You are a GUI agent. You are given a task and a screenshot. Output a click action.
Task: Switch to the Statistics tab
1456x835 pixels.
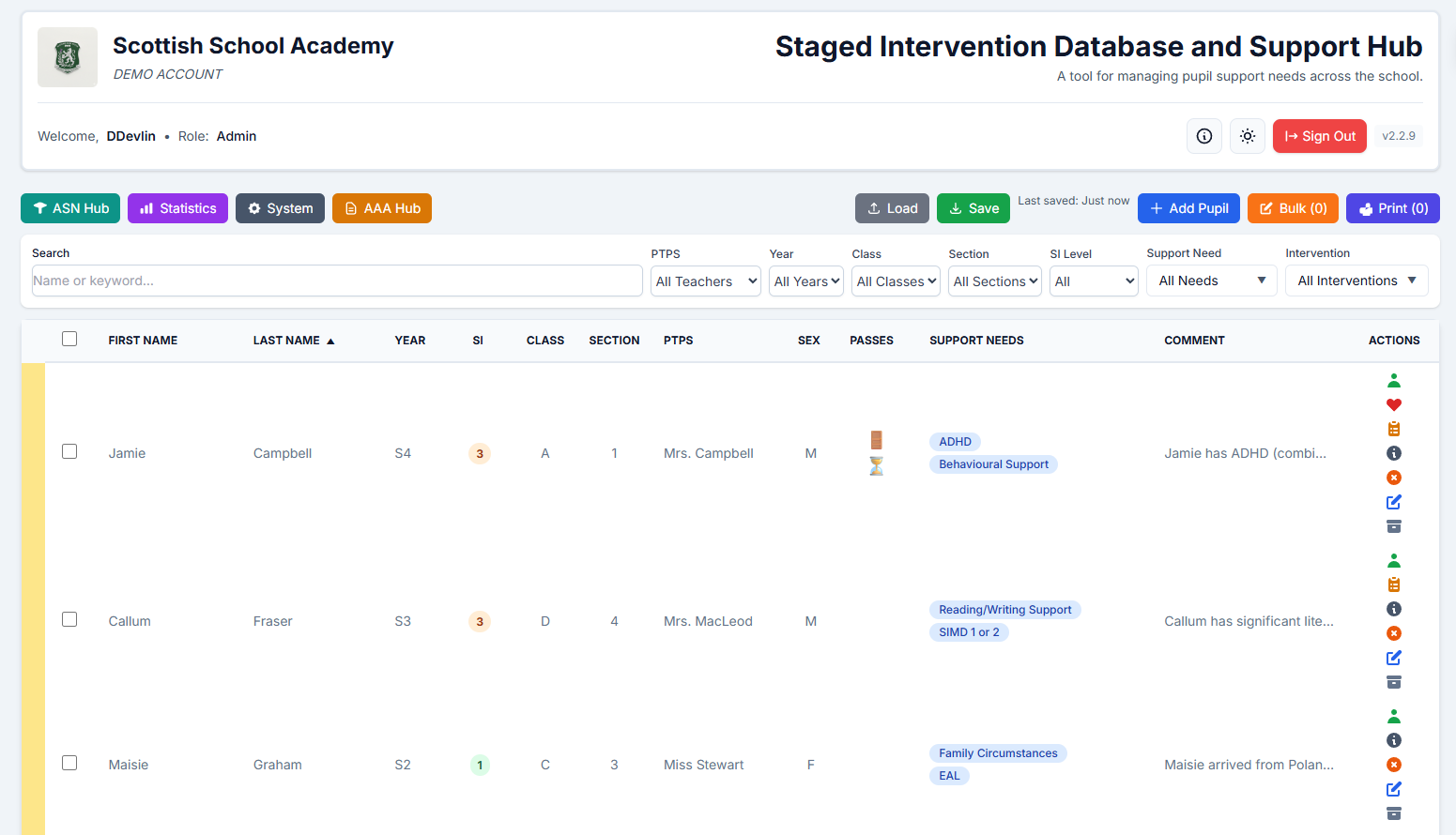click(177, 208)
